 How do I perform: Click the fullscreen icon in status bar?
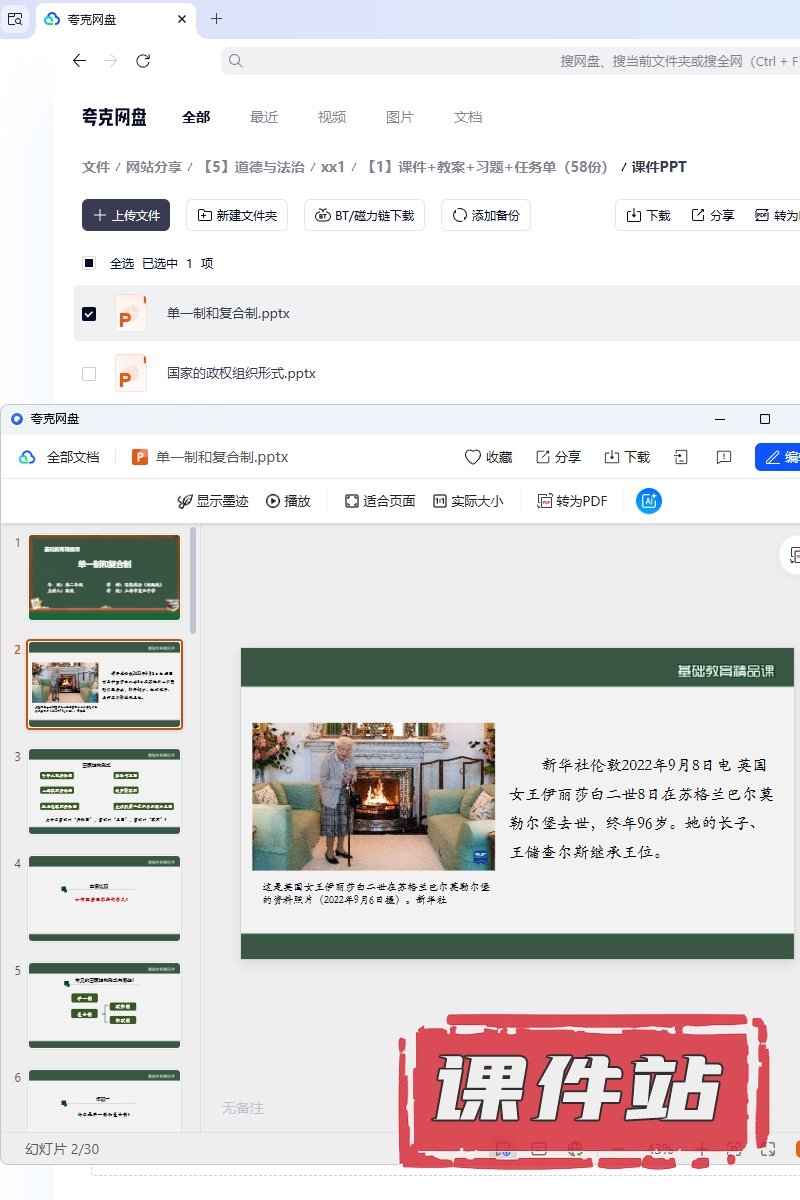tap(768, 1149)
